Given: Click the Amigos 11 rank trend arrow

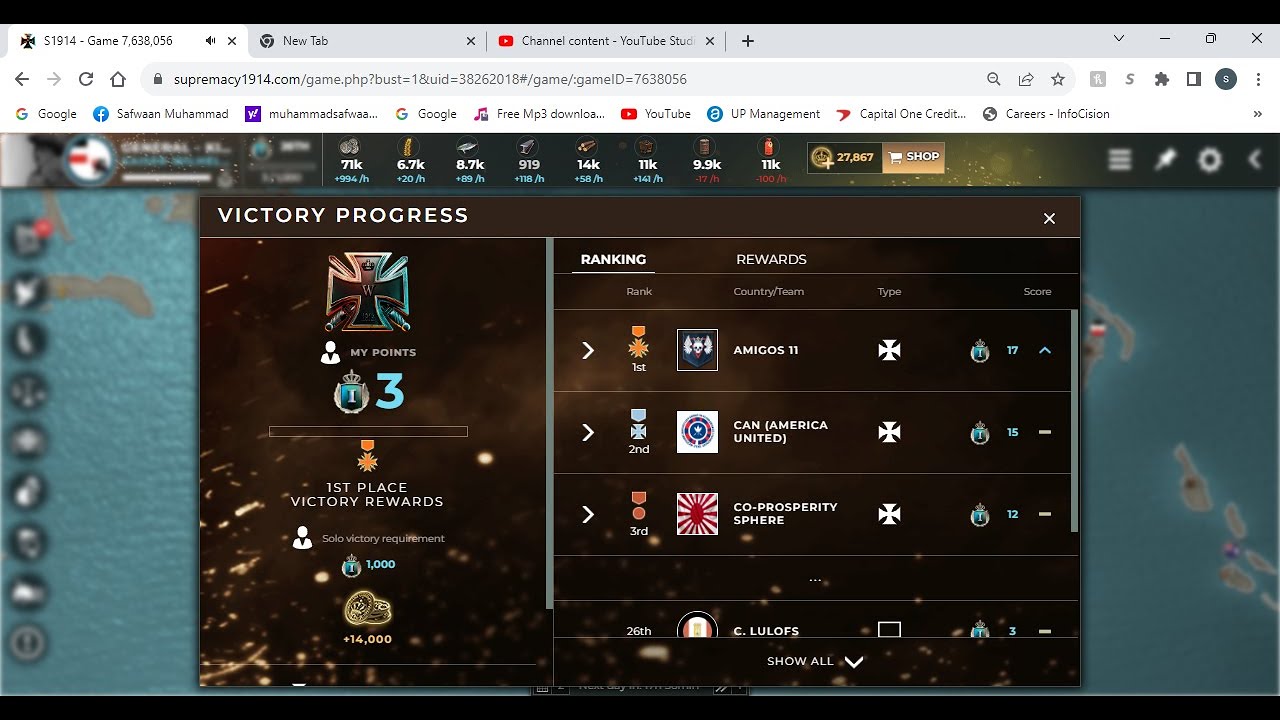Looking at the screenshot, I should pyautogui.click(x=1045, y=350).
